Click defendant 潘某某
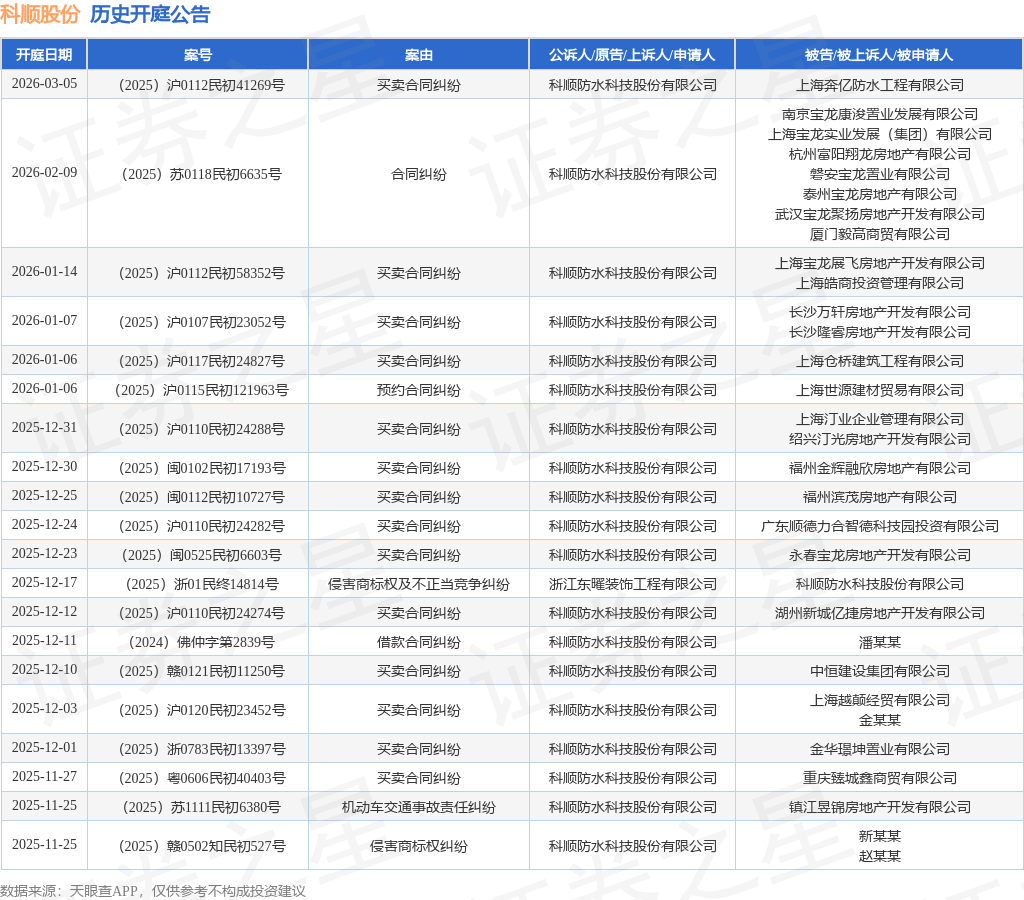The height and width of the screenshot is (900, 1024). pos(880,642)
